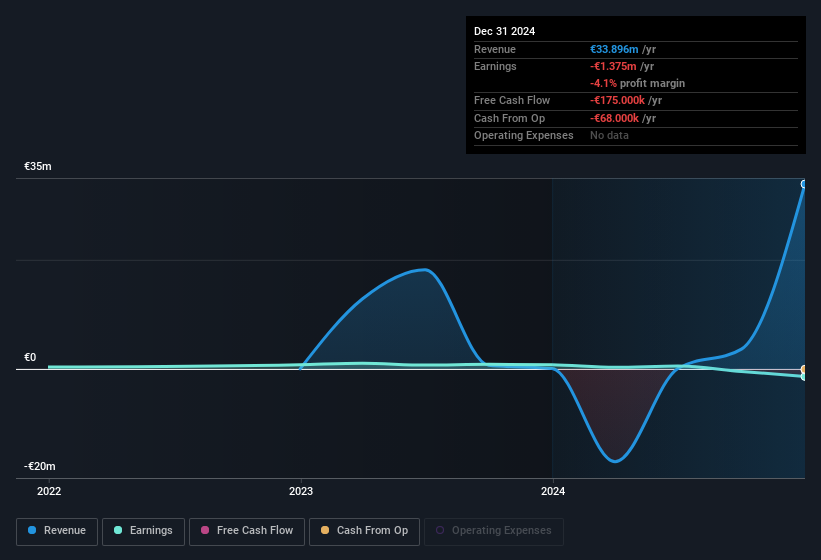Click the orange Cash From Op legend dot
Viewport: 821px width, 560px height.
pyautogui.click(x=325, y=530)
